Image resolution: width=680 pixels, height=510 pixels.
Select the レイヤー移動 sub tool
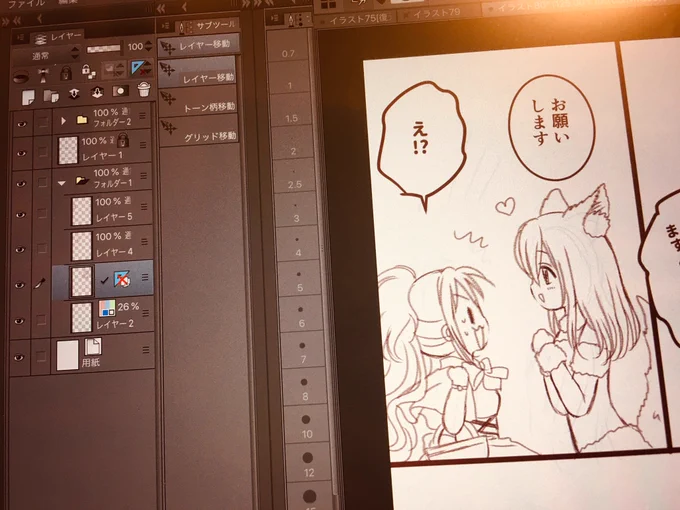click(198, 72)
